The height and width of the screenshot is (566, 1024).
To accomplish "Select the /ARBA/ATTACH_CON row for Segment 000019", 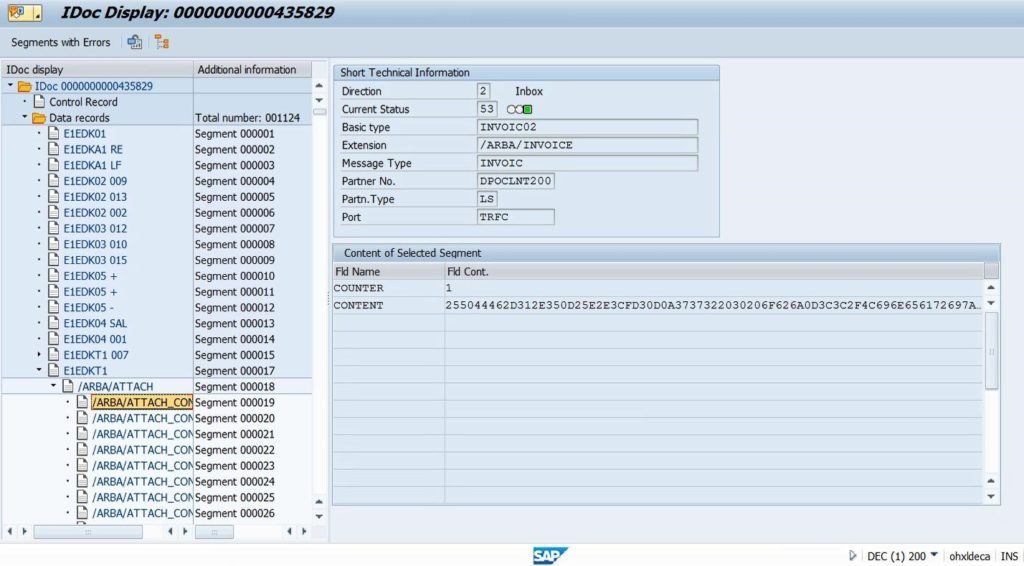I will 142,402.
